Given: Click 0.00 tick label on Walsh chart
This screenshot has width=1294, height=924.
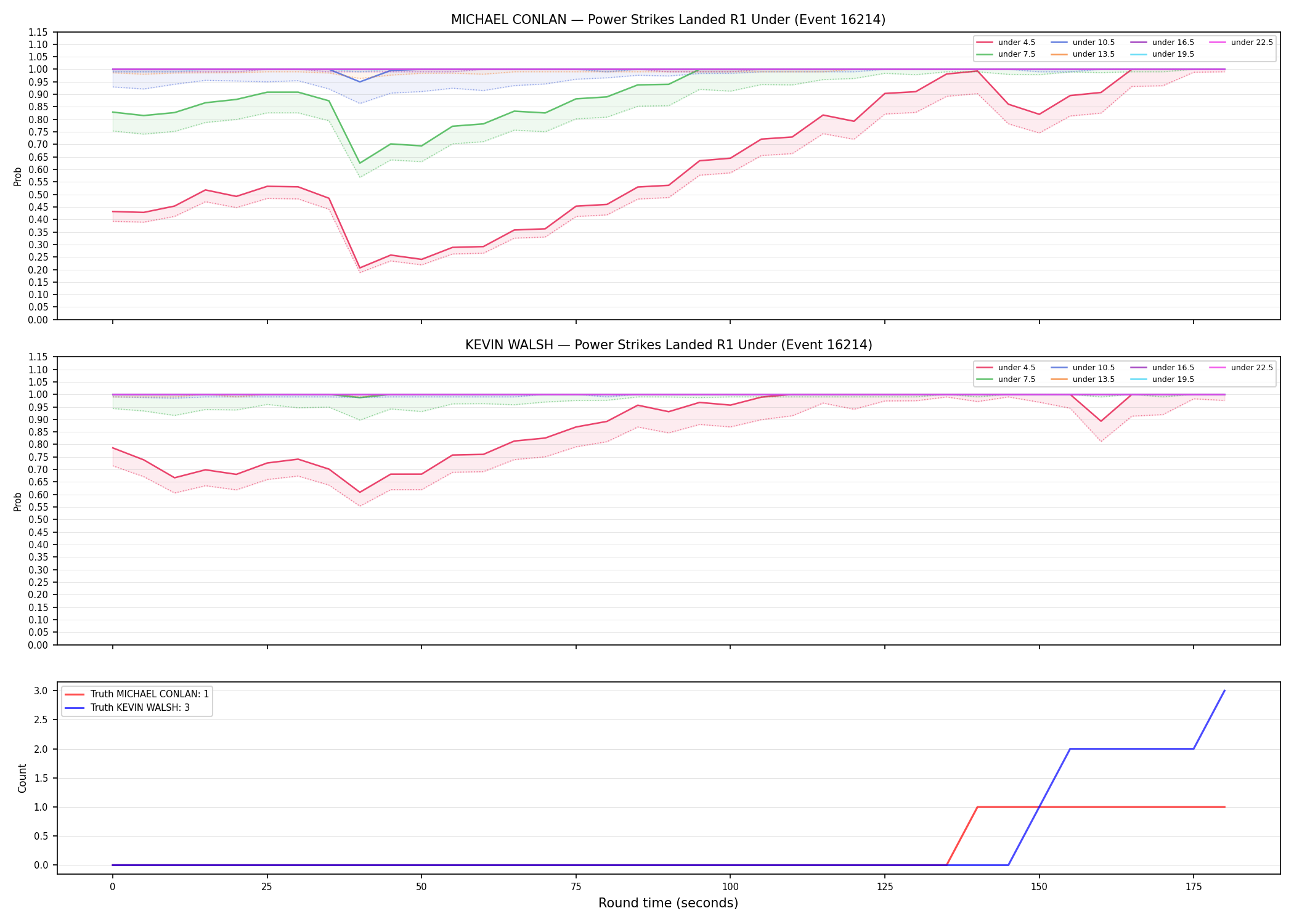Looking at the screenshot, I should click(x=38, y=645).
